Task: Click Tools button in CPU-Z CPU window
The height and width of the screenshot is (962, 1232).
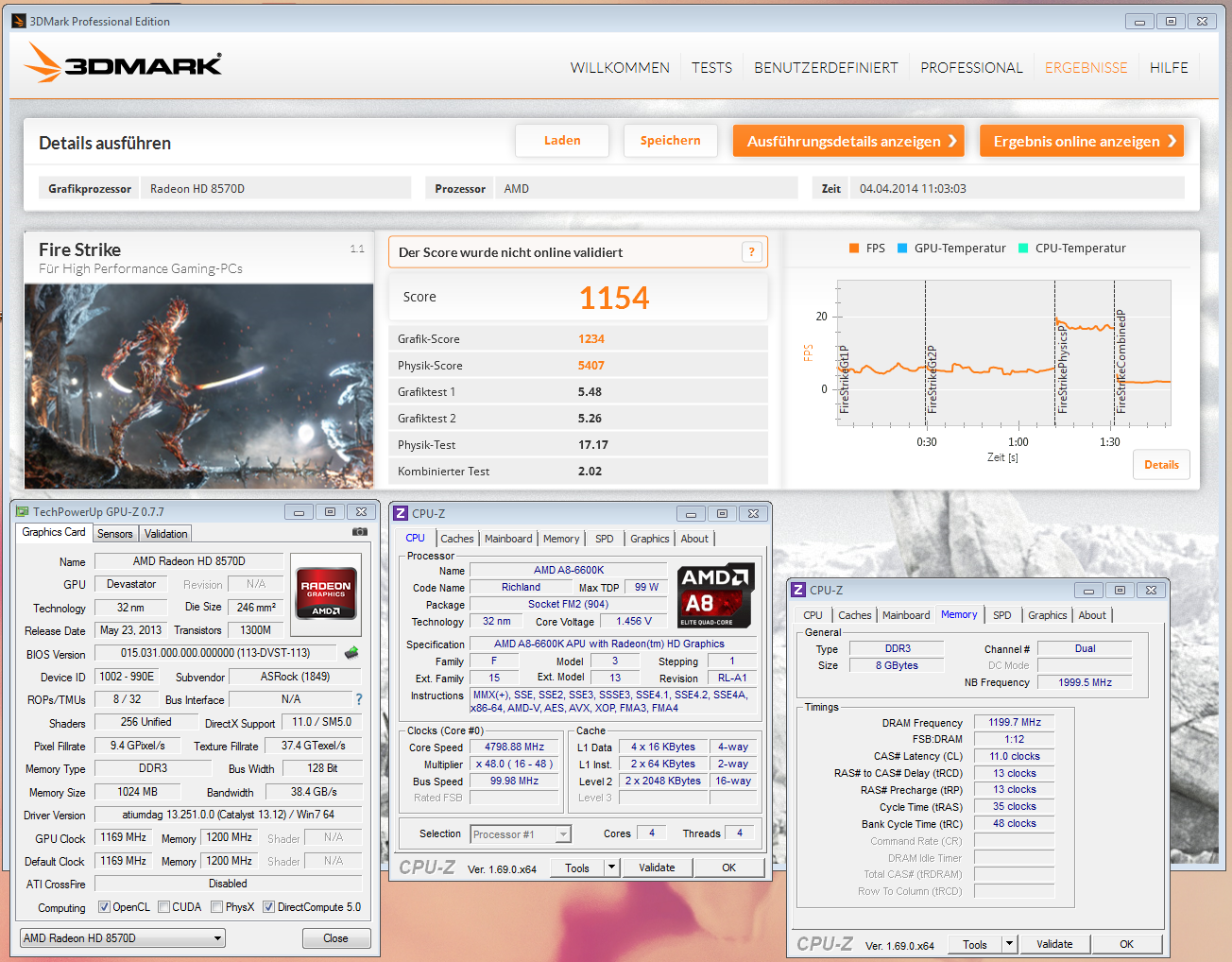Action: pos(577,868)
